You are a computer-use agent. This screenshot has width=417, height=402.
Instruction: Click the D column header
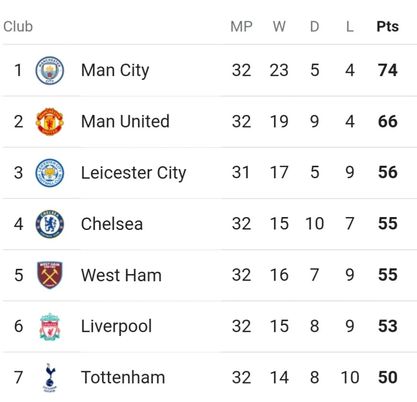click(x=314, y=27)
